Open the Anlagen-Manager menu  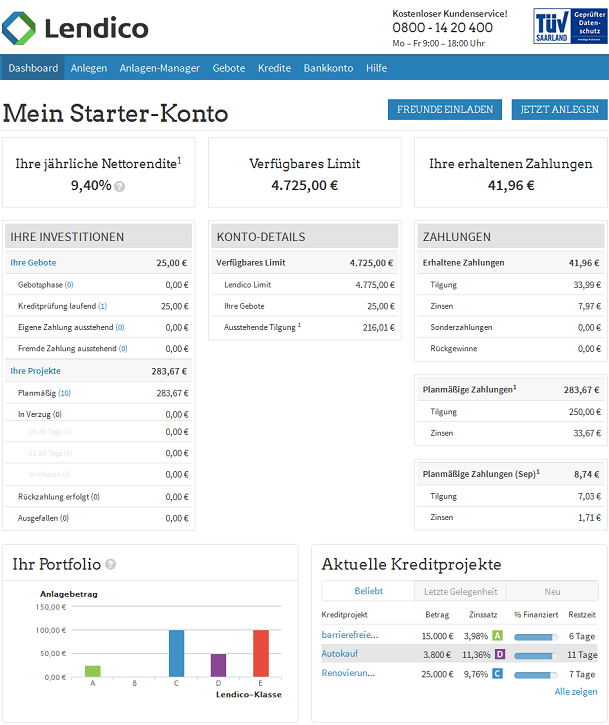[160, 68]
